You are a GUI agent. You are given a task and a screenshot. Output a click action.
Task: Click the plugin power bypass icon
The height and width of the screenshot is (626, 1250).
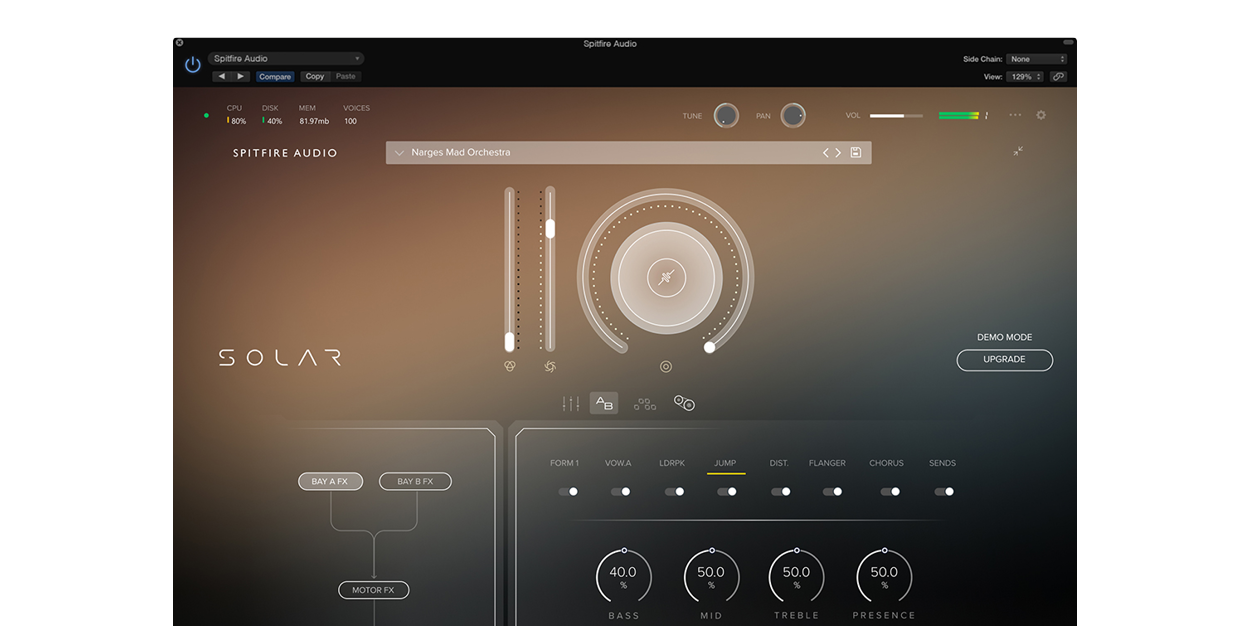point(193,65)
